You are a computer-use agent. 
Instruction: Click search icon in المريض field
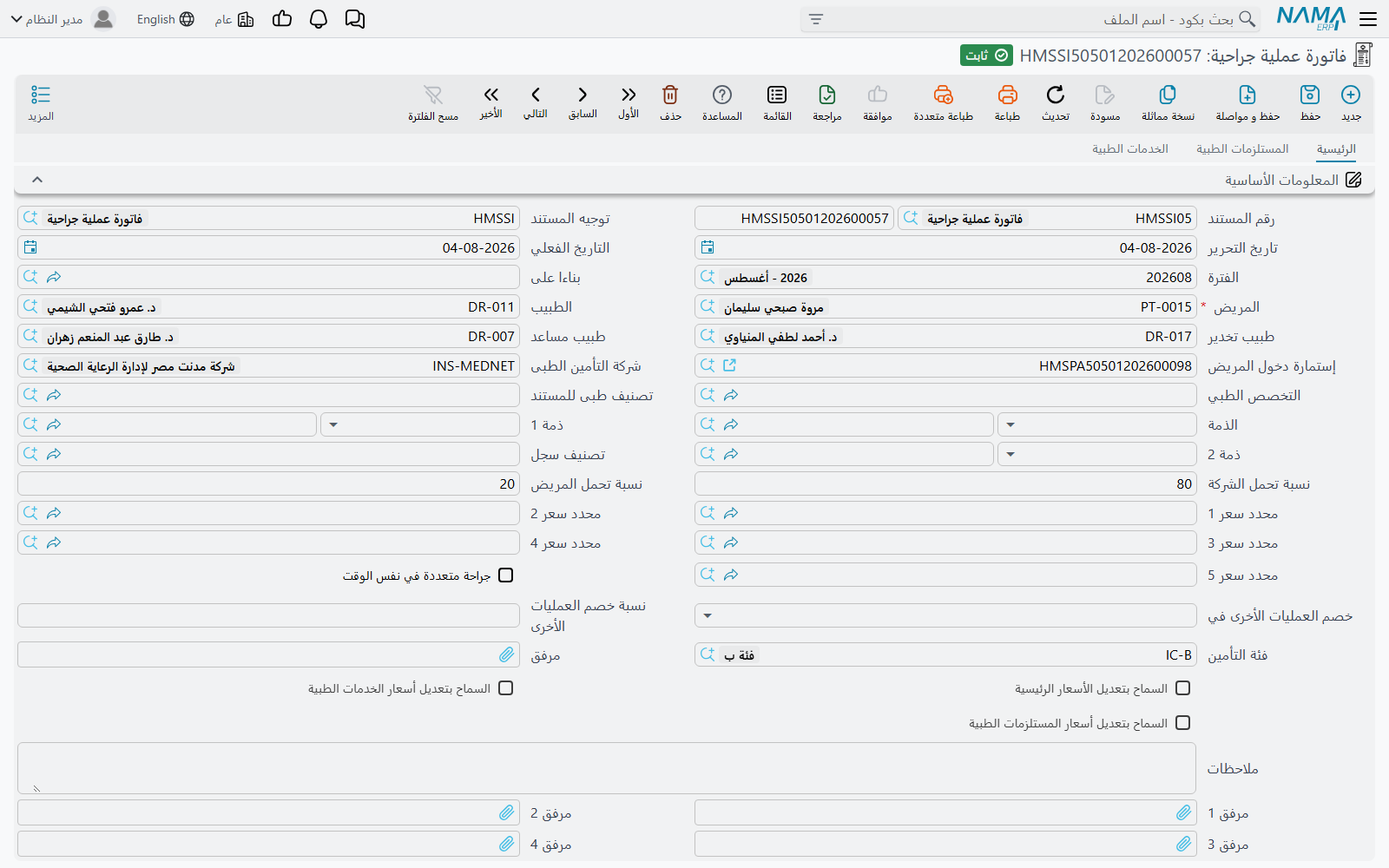point(708,306)
